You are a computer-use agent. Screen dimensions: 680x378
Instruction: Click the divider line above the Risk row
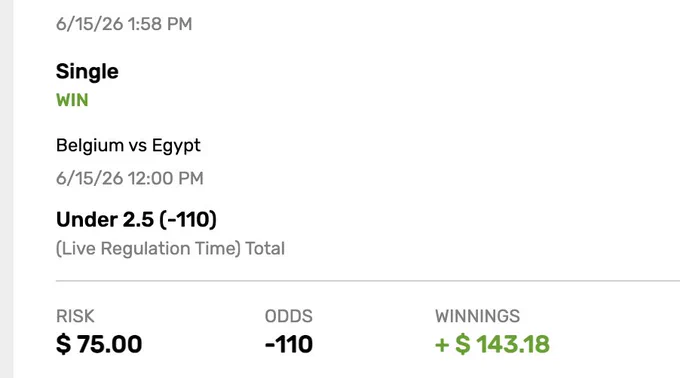point(368,280)
